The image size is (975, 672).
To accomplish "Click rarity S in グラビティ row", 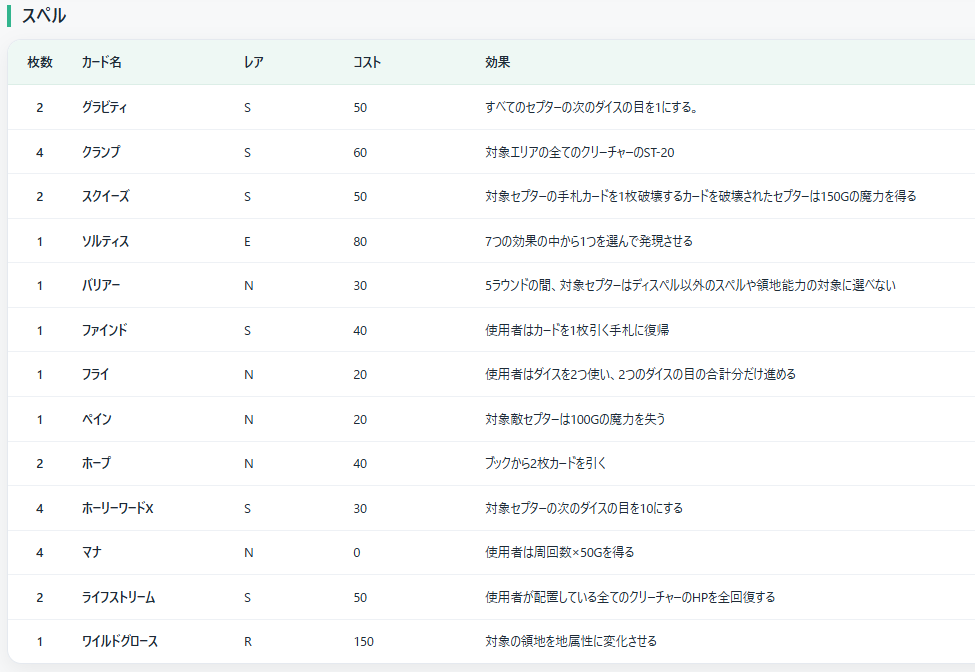I will (247, 108).
